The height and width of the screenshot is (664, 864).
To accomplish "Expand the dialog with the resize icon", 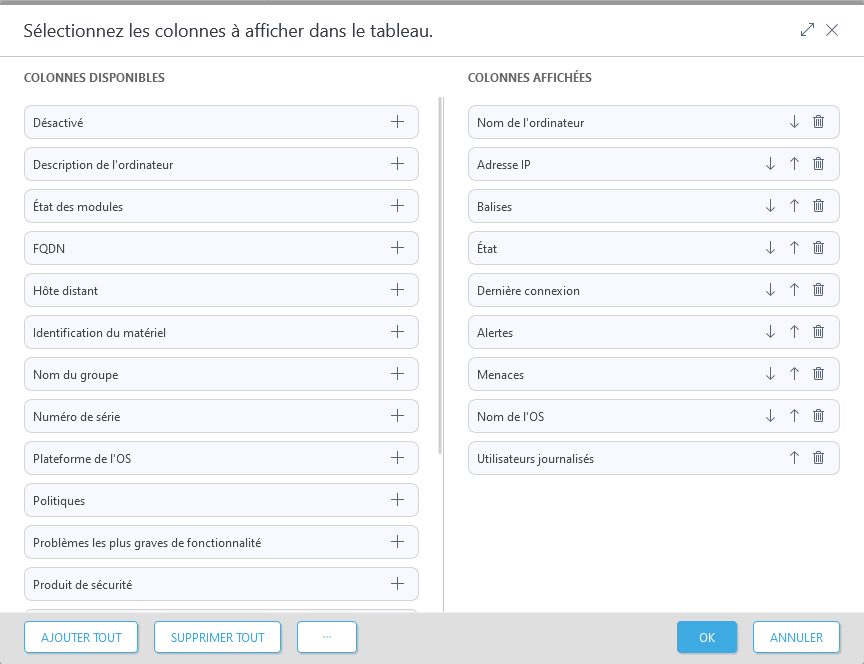I will click(x=808, y=30).
